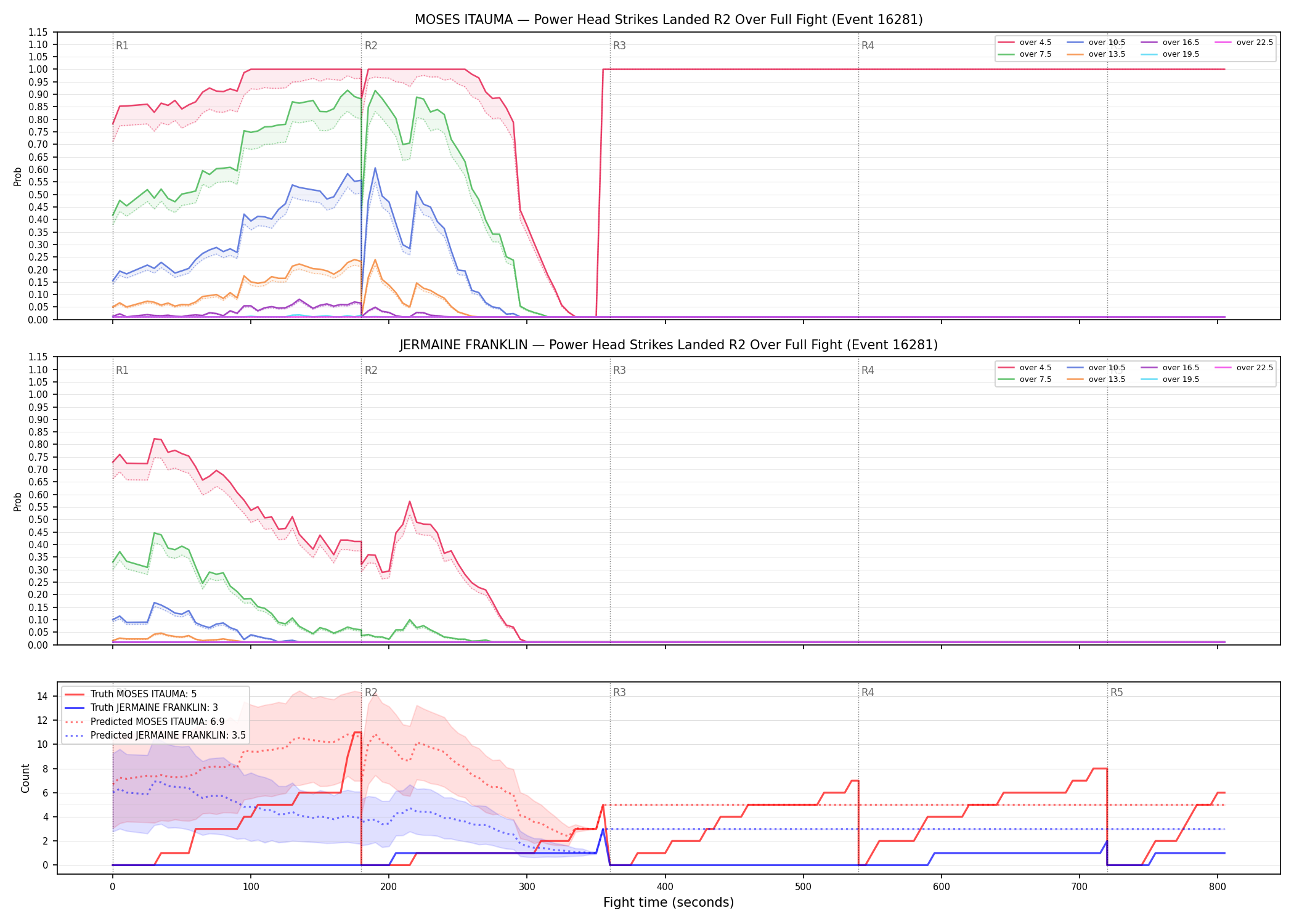Click the x-axis tick label 800
The image size is (1294, 924).
click(x=1218, y=887)
